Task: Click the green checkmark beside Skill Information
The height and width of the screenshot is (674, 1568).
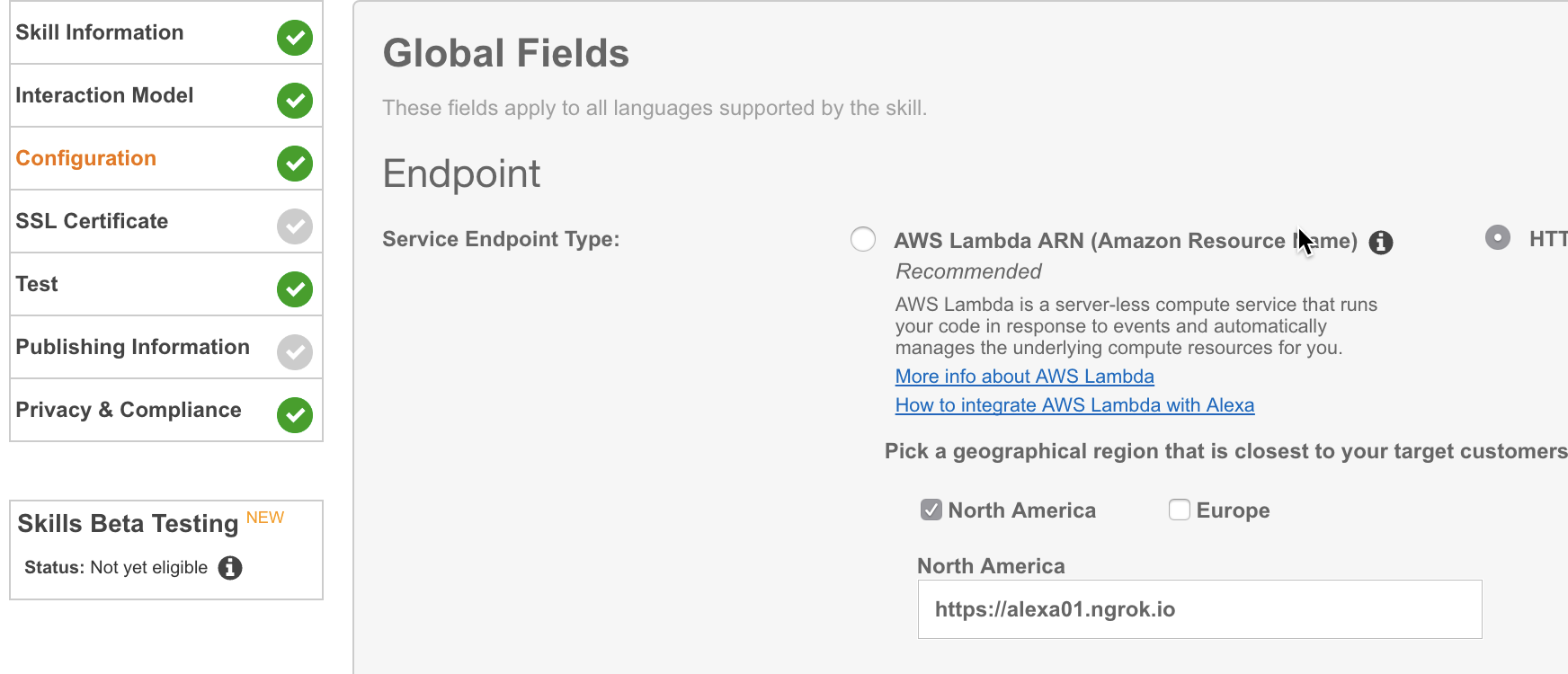Action: 295,38
